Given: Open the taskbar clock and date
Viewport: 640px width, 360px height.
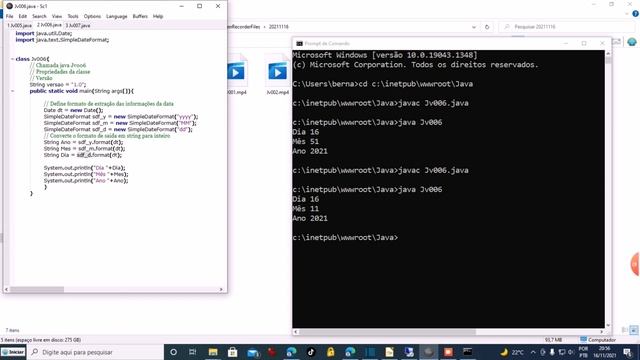Looking at the screenshot, I should (x=604, y=352).
